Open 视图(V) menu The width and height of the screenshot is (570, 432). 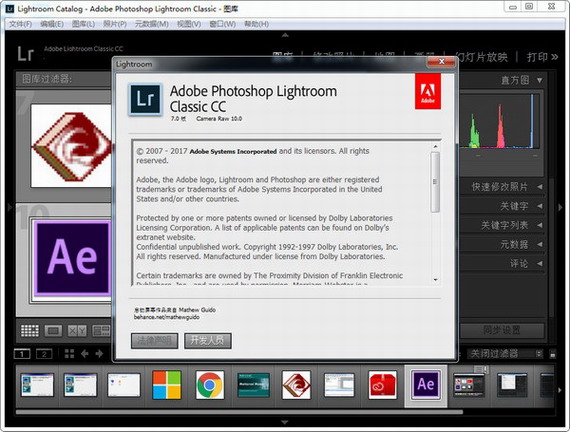click(x=189, y=24)
